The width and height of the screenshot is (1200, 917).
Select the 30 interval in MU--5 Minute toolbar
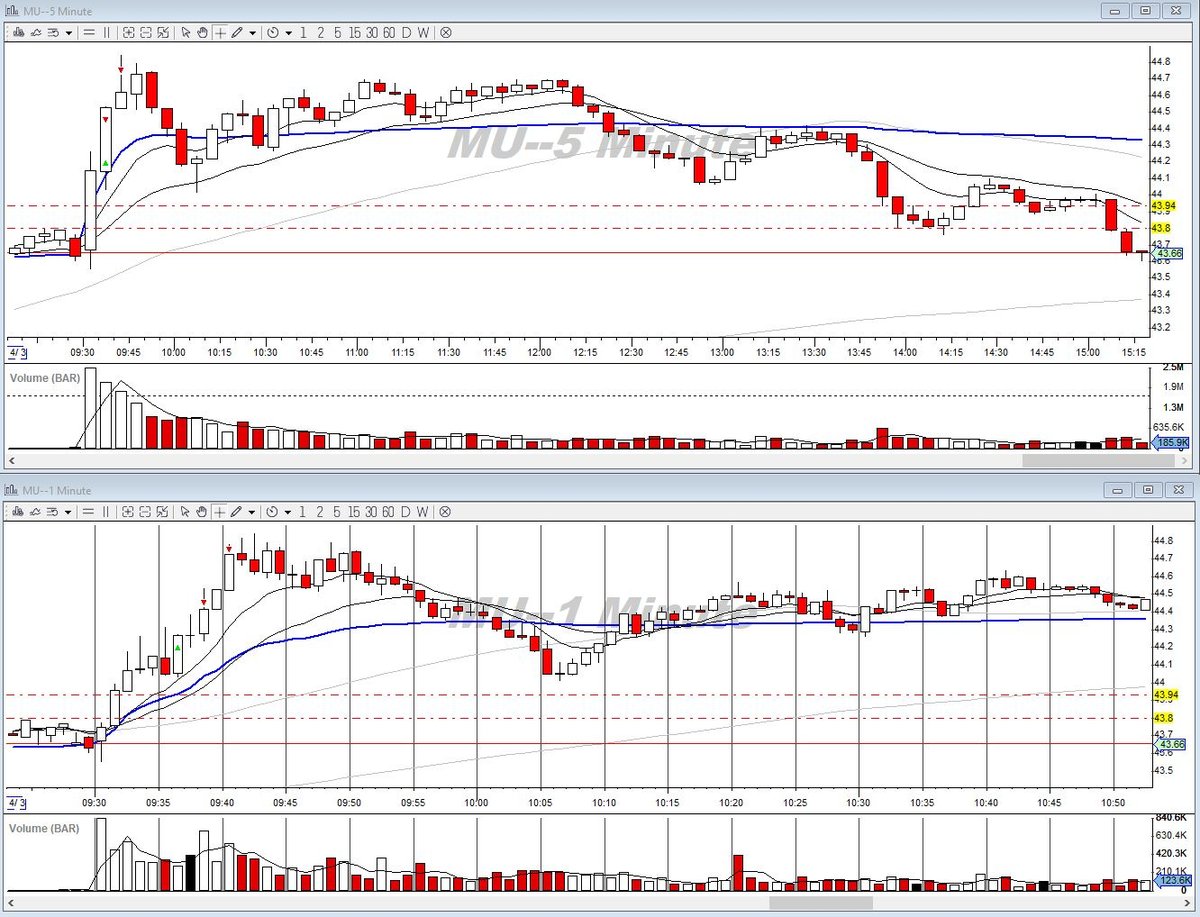(x=371, y=32)
